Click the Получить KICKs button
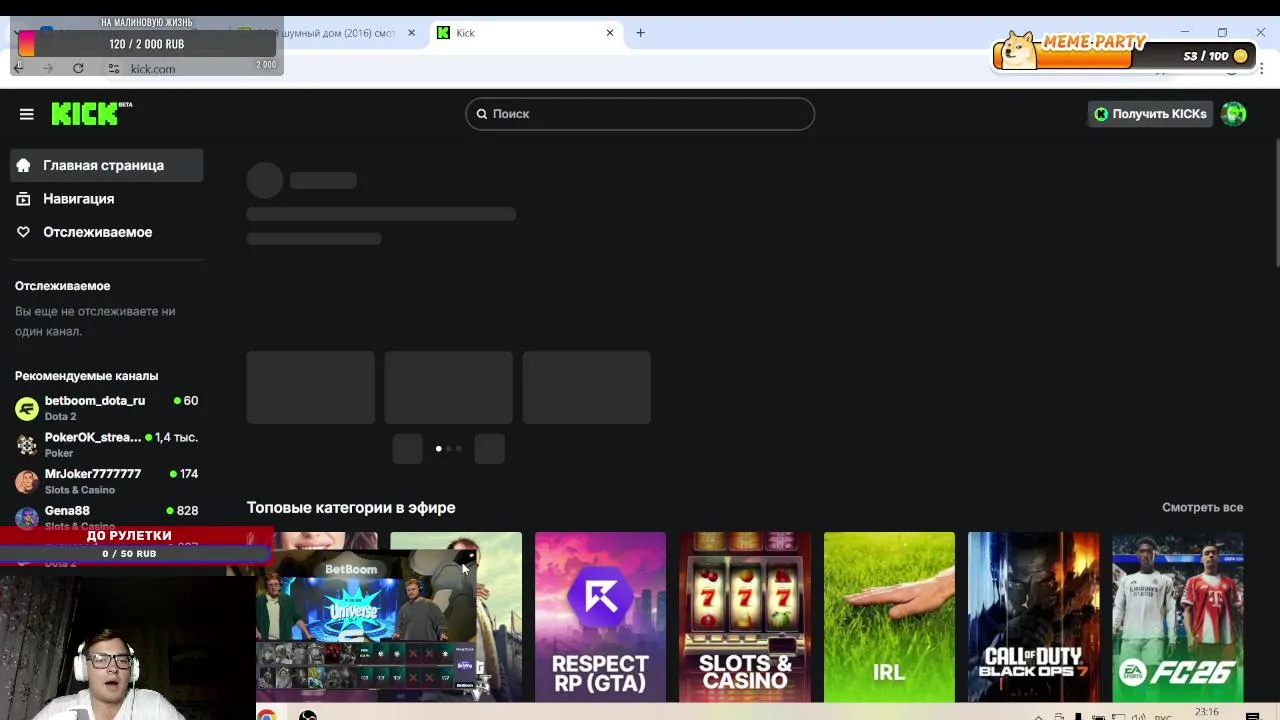The image size is (1280, 720). click(1150, 114)
